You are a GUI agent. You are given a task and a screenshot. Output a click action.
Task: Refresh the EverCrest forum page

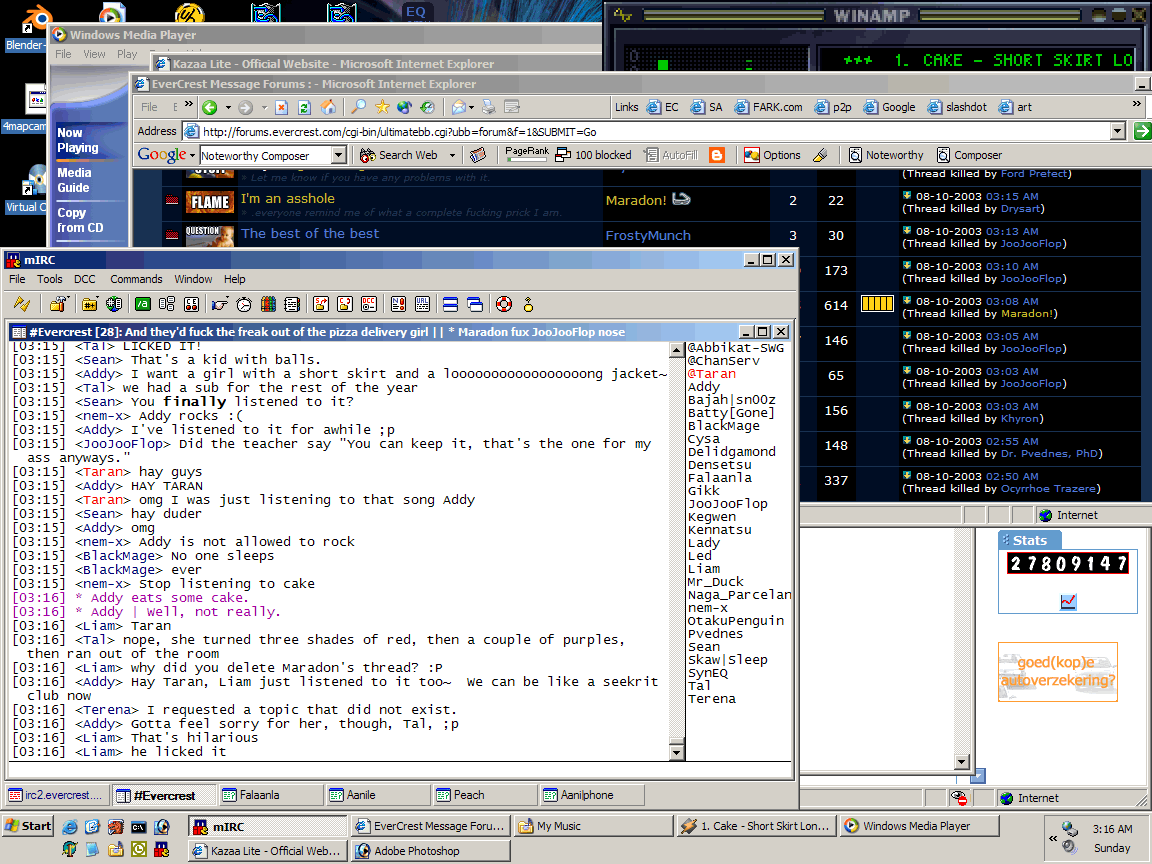click(304, 107)
